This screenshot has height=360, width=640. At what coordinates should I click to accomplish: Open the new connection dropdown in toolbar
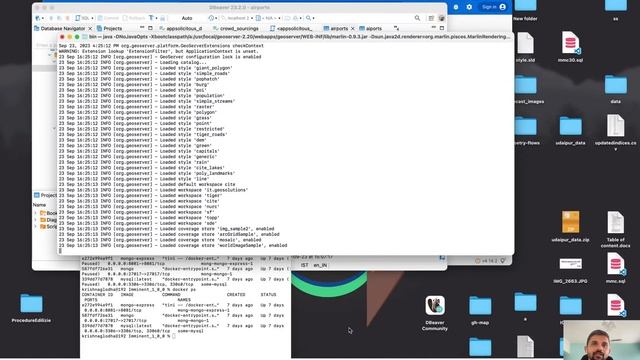(39, 18)
